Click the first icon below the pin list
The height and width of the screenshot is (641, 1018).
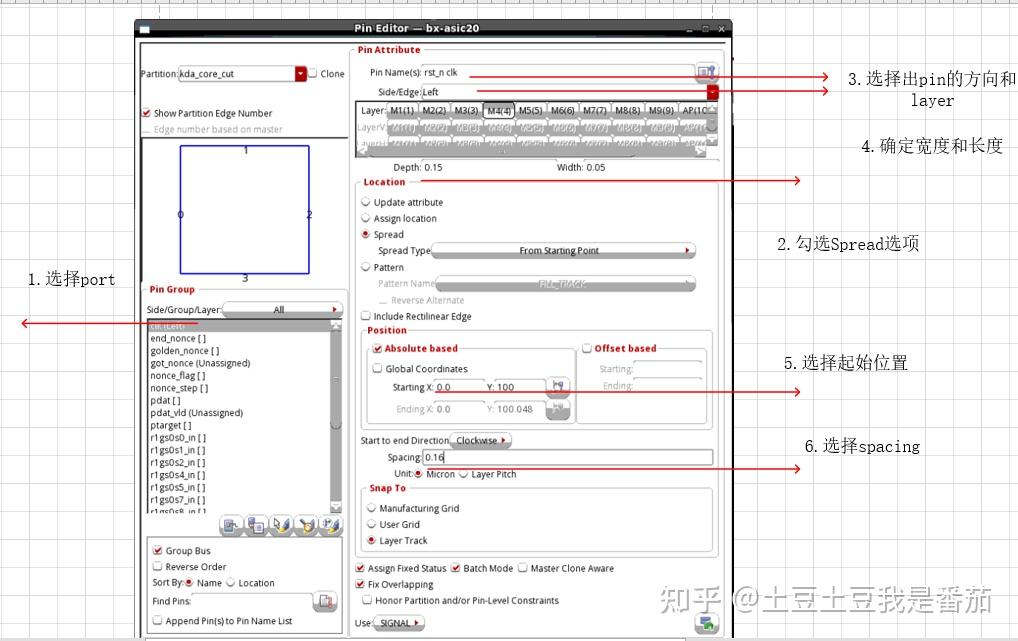(230, 525)
